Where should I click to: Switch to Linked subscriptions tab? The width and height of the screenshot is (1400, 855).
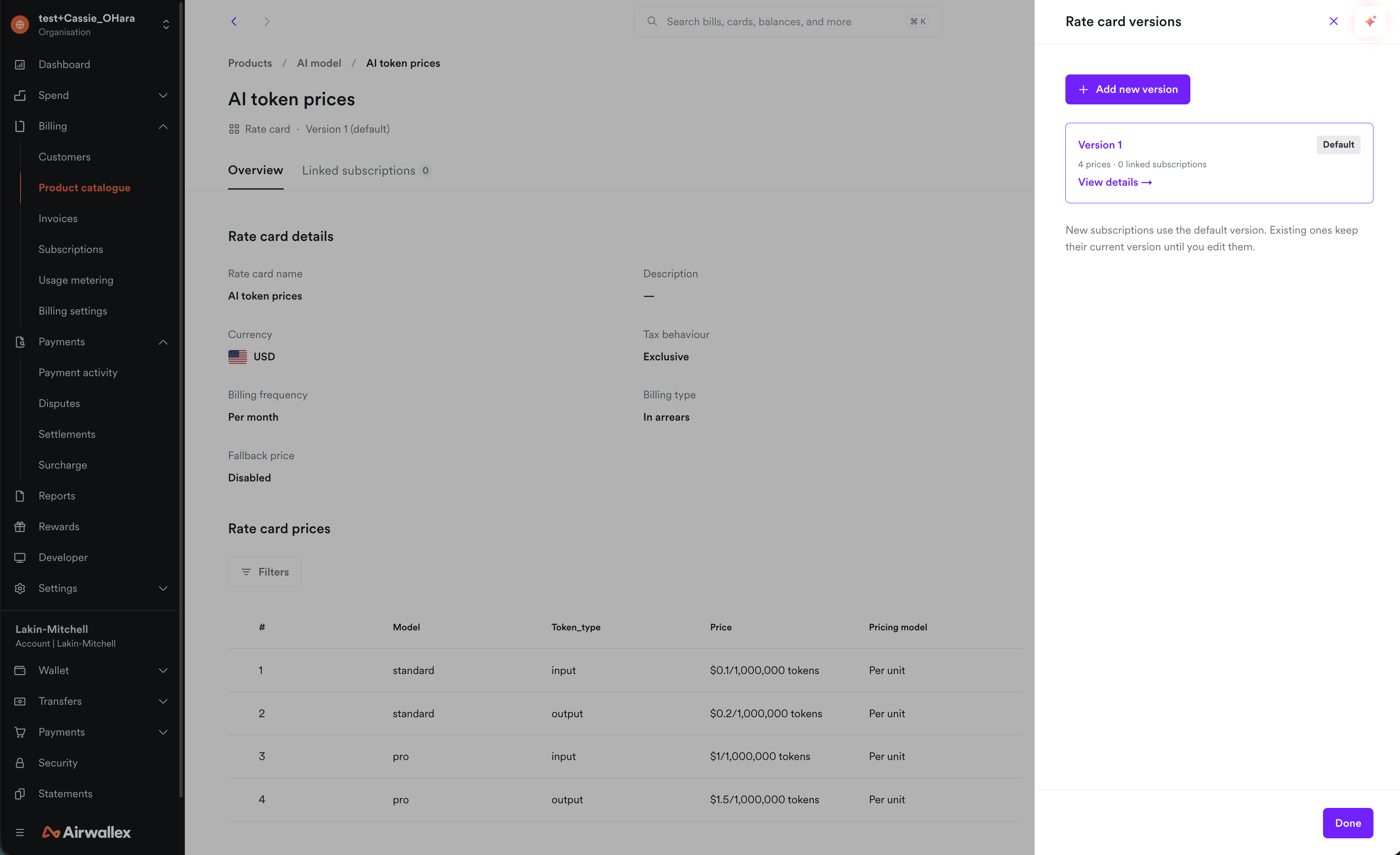click(x=367, y=170)
